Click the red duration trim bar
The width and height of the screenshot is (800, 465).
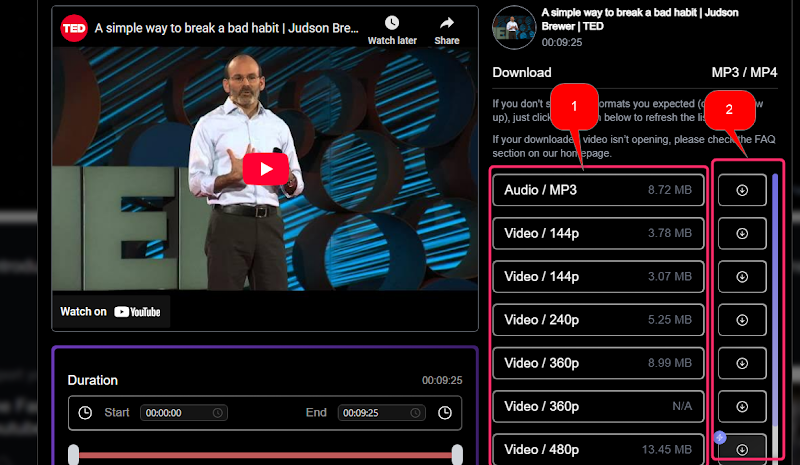265,455
